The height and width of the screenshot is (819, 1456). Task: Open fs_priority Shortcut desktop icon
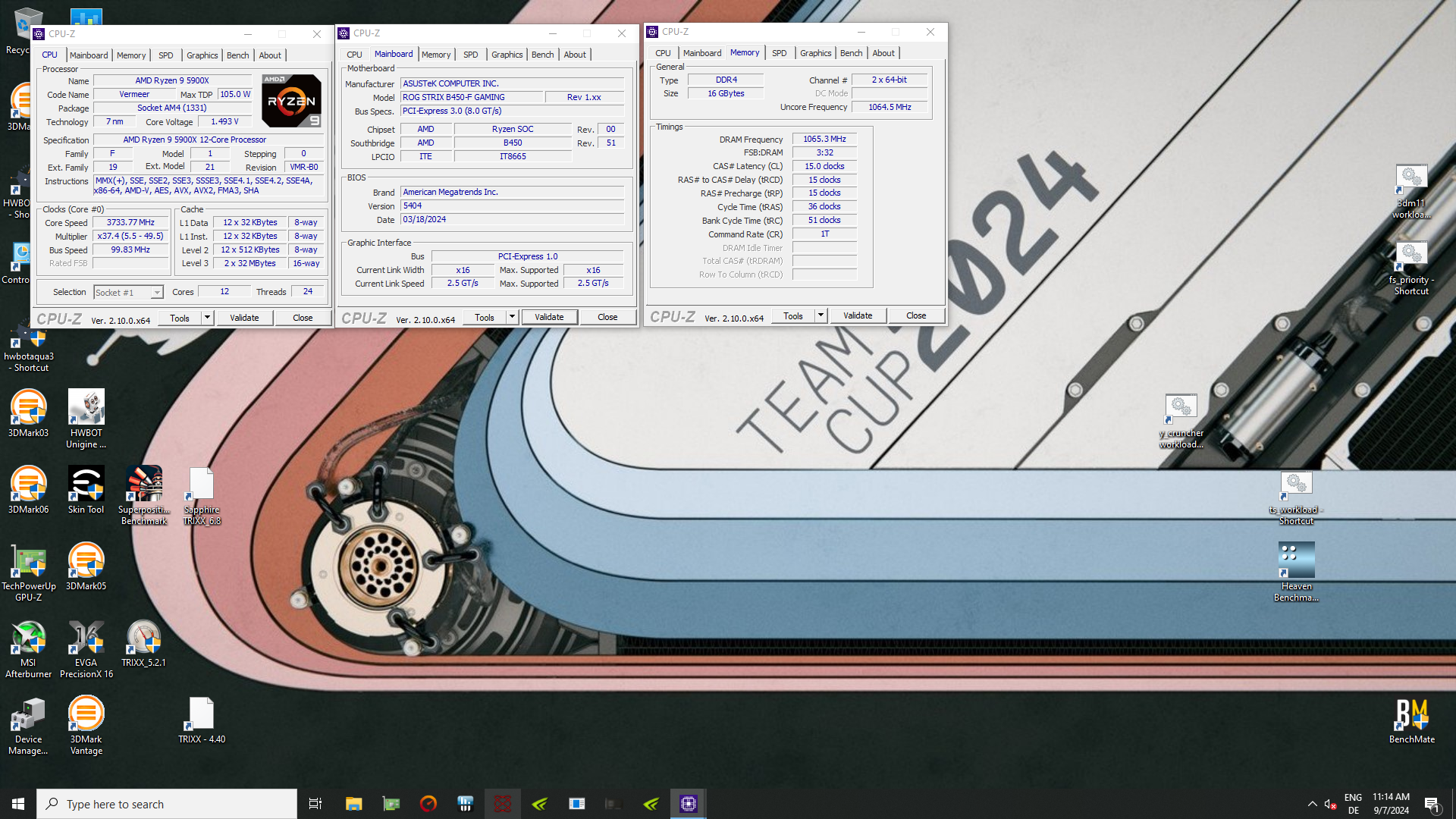coord(1412,268)
